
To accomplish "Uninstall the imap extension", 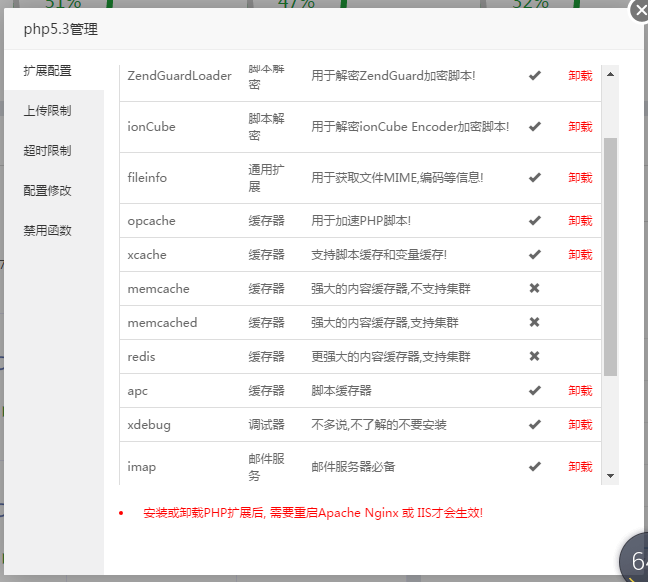I will pyautogui.click(x=580, y=467).
